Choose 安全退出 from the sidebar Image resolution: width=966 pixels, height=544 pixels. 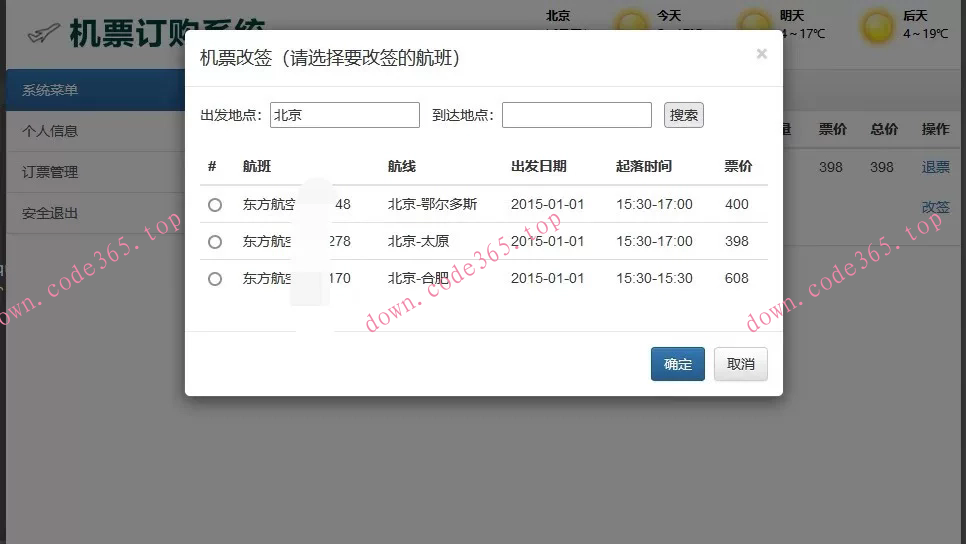pyautogui.click(x=50, y=213)
